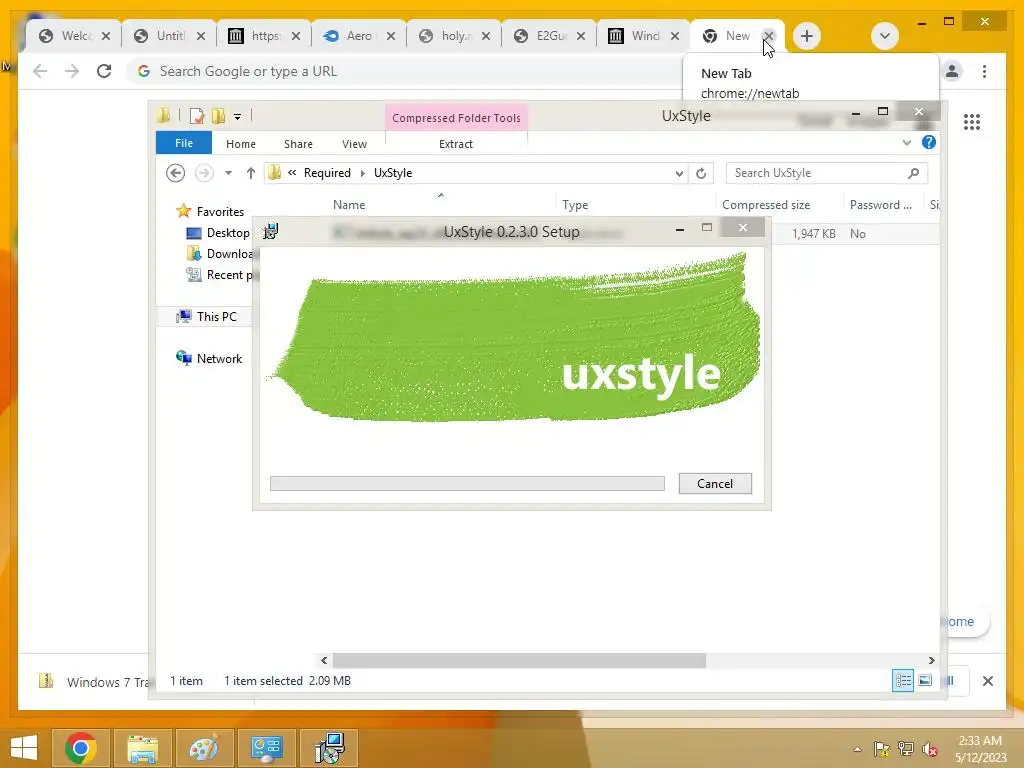This screenshot has height=768, width=1024.
Task: Switch to the Aero browser tab
Action: pos(359,36)
